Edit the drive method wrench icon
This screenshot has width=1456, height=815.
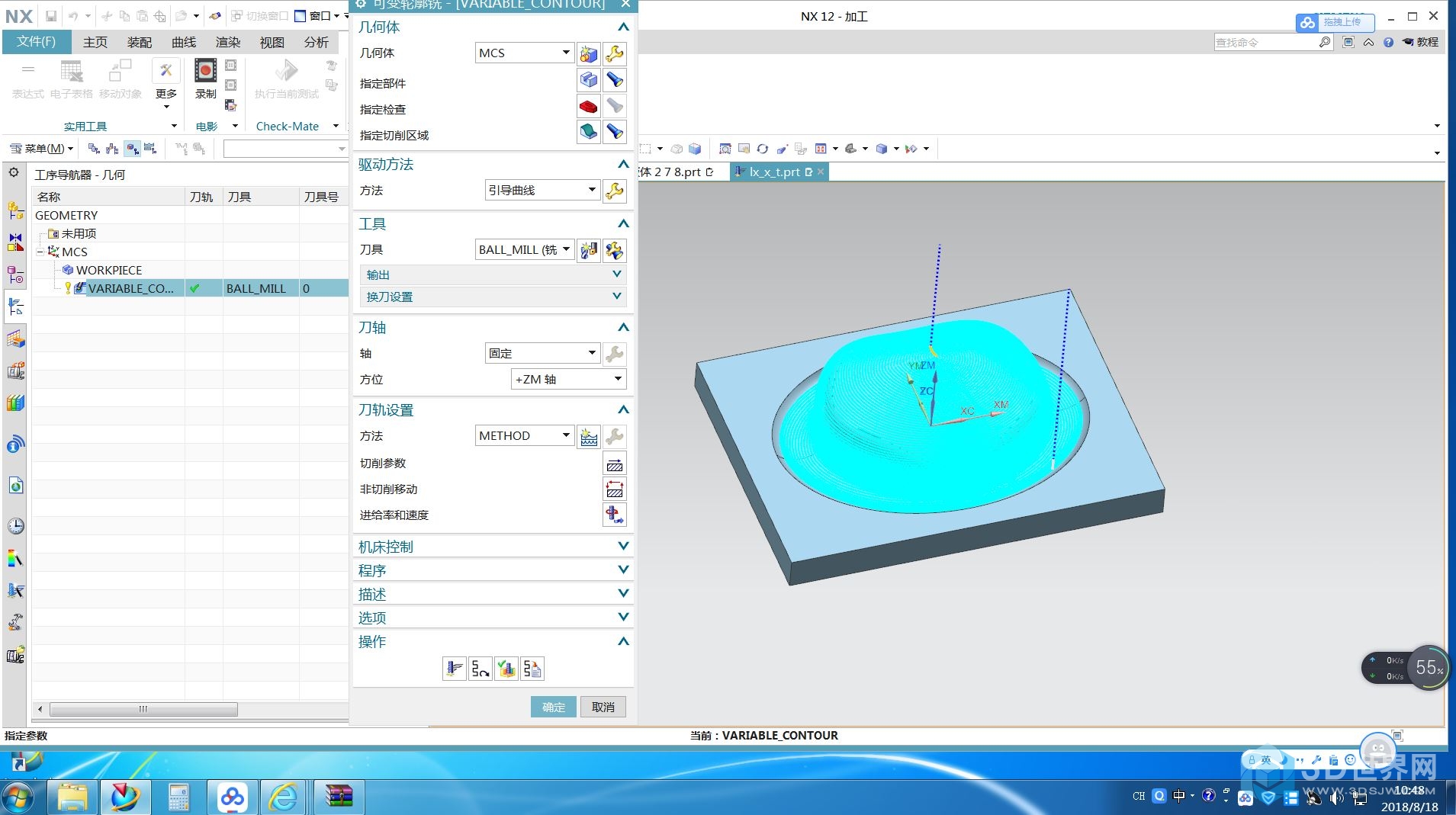click(614, 191)
